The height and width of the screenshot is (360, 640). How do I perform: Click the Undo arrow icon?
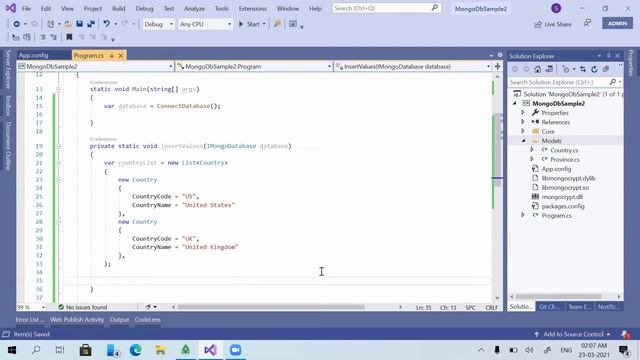[107, 24]
